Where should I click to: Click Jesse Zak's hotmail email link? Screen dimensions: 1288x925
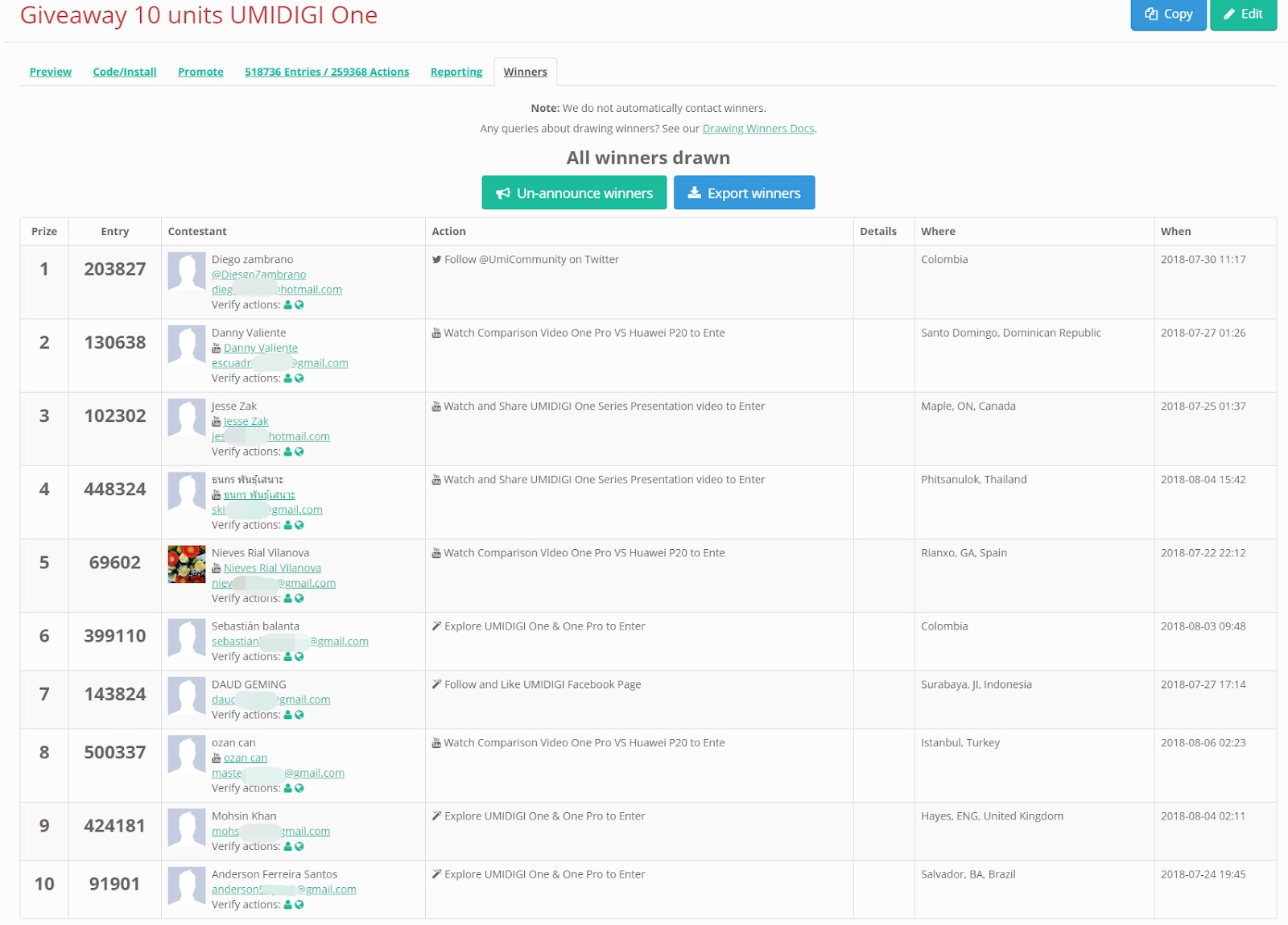[270, 436]
